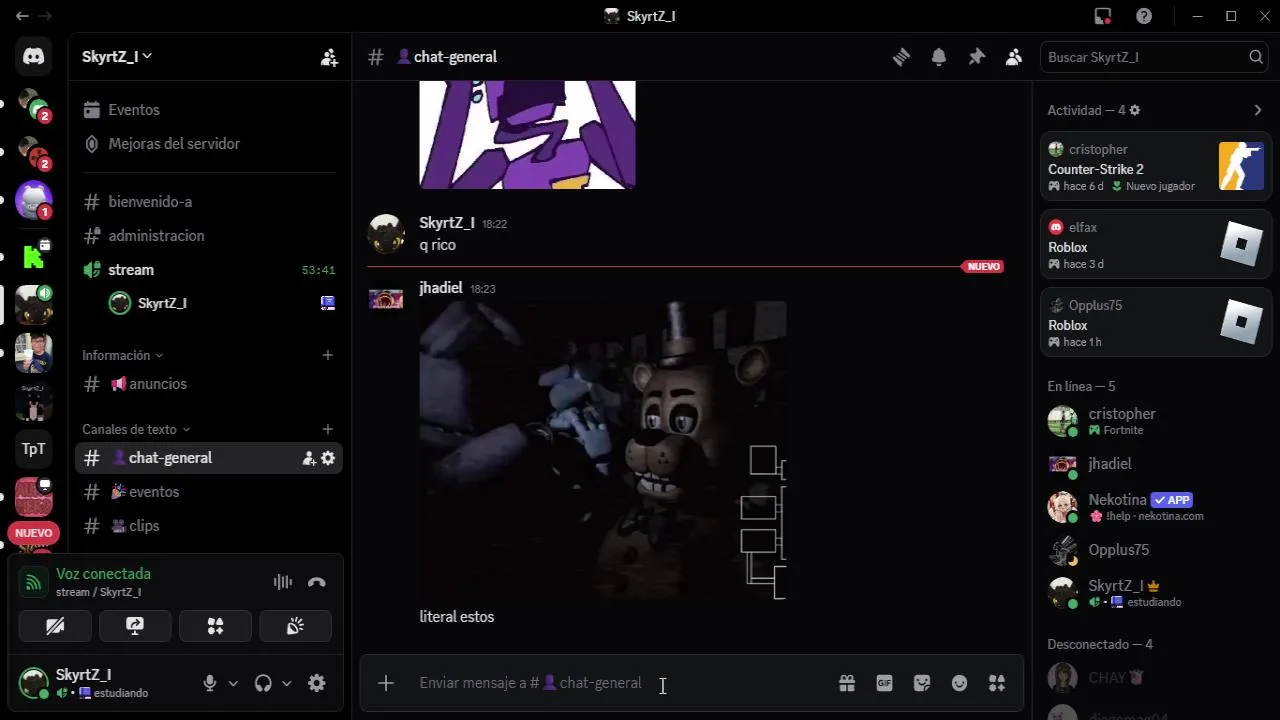Join stream voice channel
This screenshot has height=720, width=1280.
click(x=208, y=270)
